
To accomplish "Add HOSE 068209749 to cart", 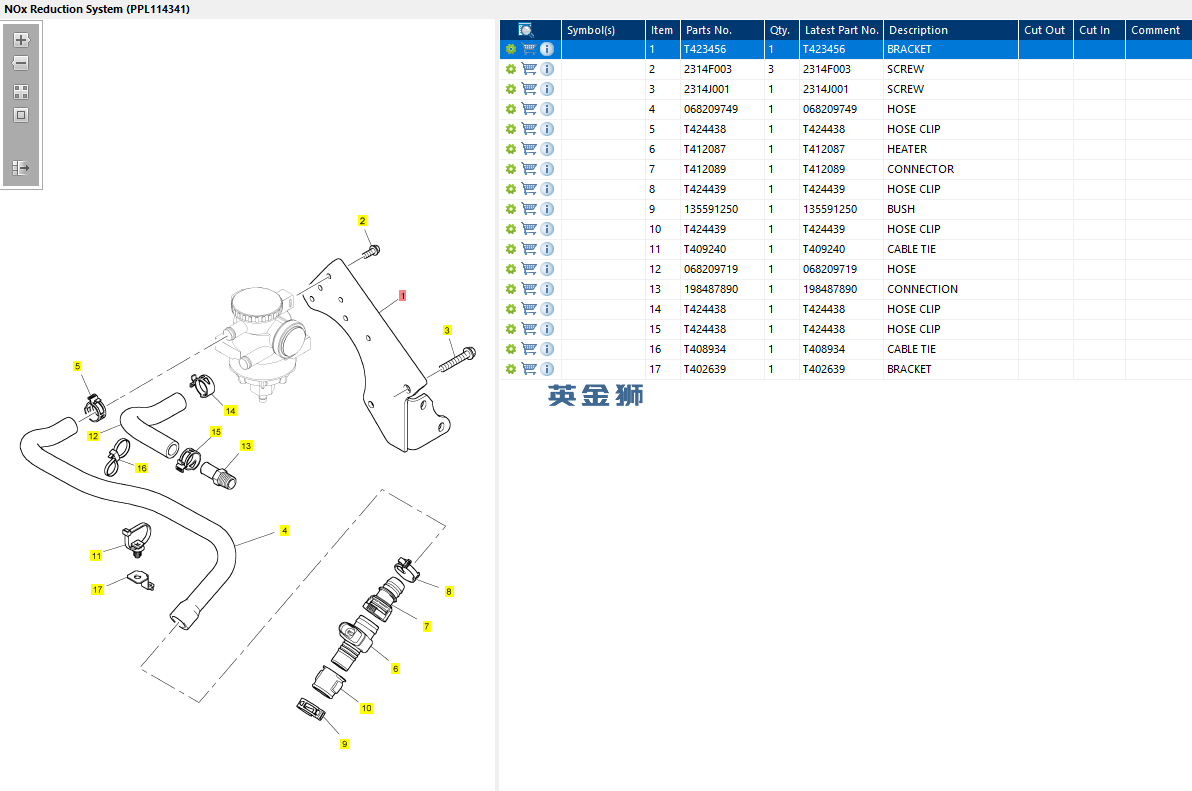I will coord(529,109).
